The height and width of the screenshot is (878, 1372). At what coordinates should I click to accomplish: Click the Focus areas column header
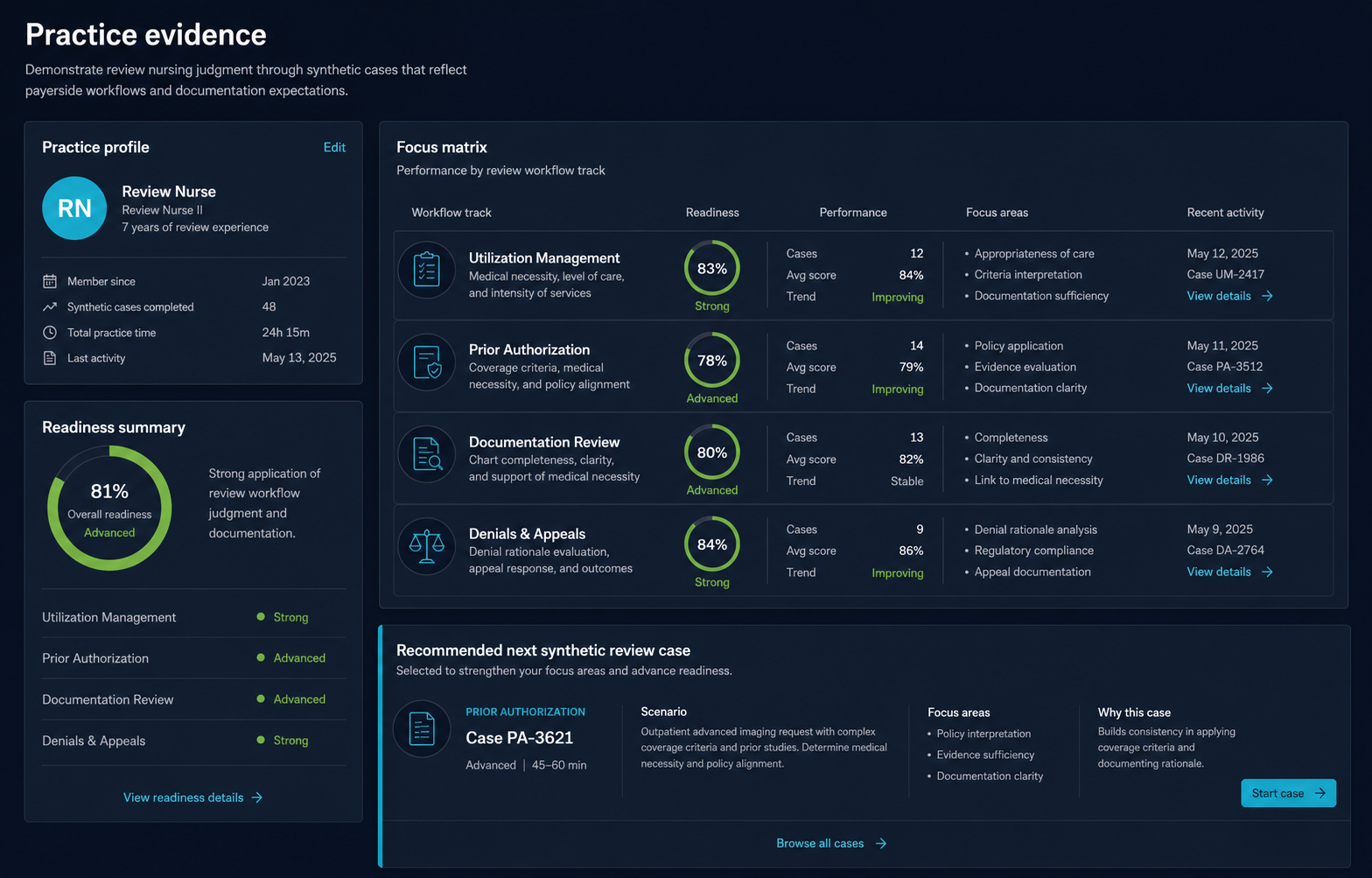(997, 213)
